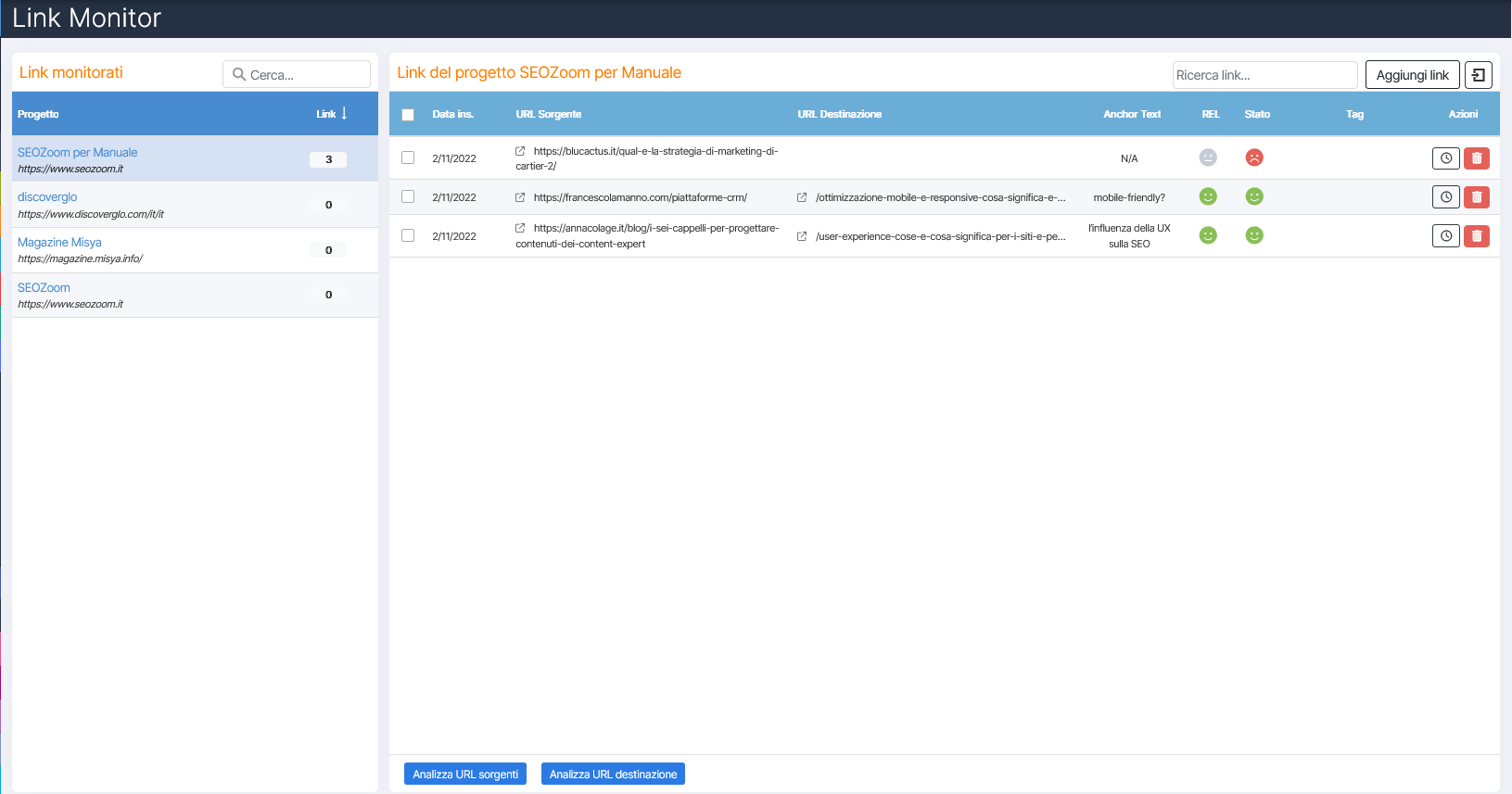The width and height of the screenshot is (1512, 794).
Task: Open user-experience destination external link icon
Action: pos(802,236)
